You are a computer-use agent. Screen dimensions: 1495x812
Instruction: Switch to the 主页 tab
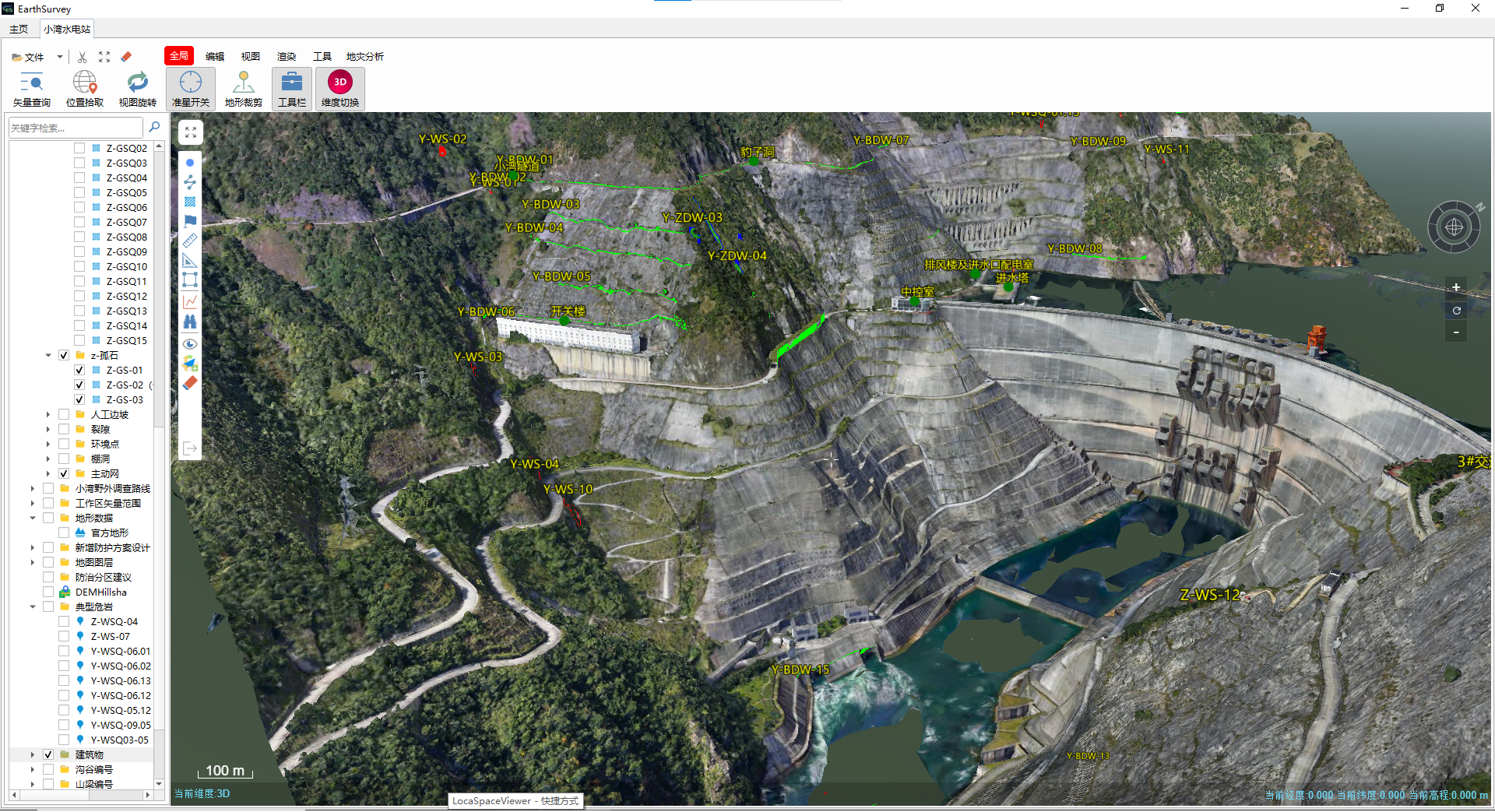click(x=19, y=29)
